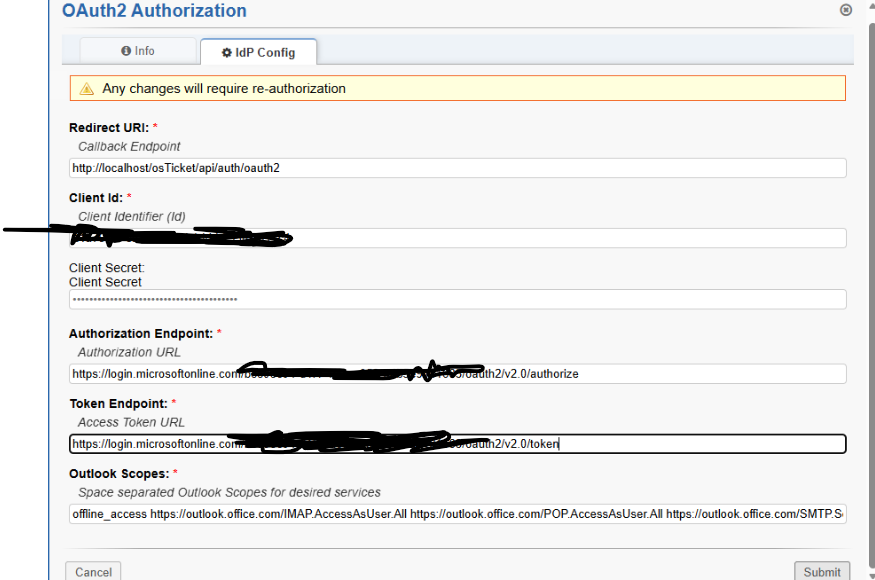Click the info circle icon
Viewport: 875px width, 580px height.
tap(126, 51)
